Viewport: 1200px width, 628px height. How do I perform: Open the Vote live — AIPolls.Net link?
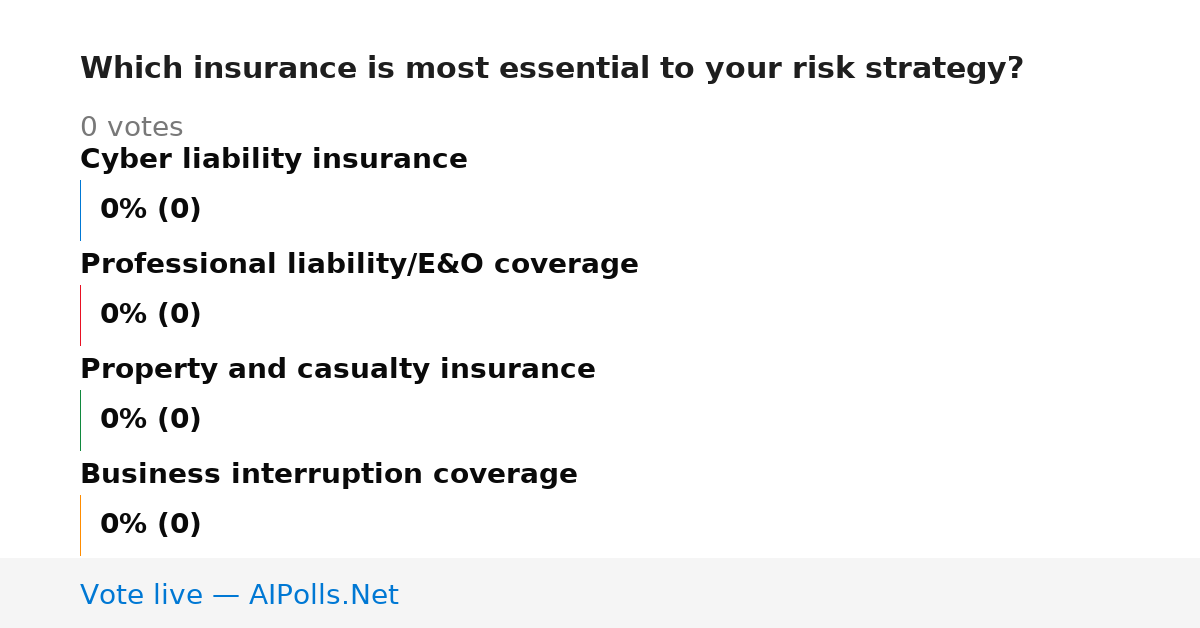239,596
